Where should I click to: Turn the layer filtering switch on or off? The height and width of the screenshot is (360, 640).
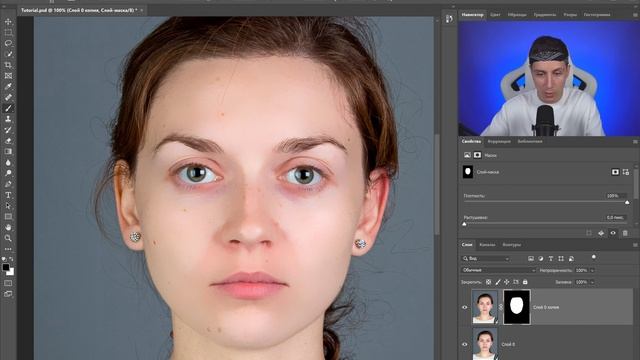point(593,257)
